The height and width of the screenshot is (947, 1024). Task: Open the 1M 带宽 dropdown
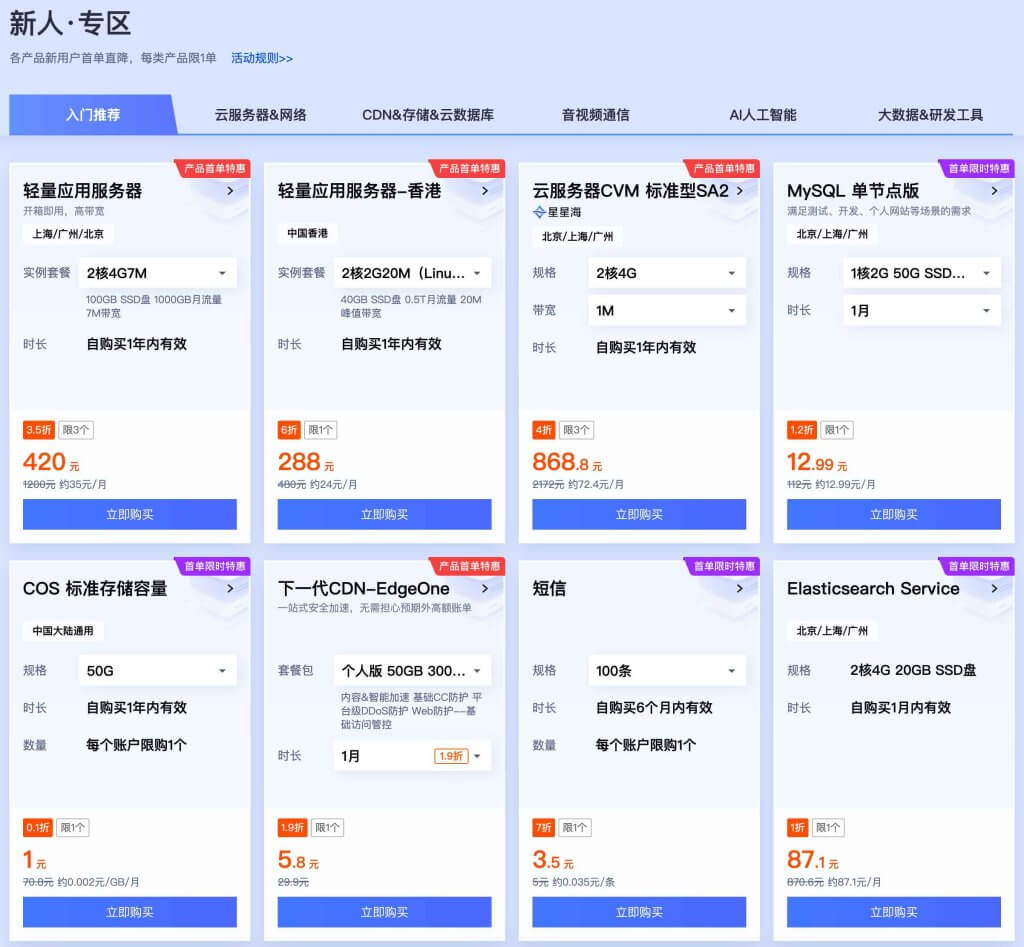point(667,311)
